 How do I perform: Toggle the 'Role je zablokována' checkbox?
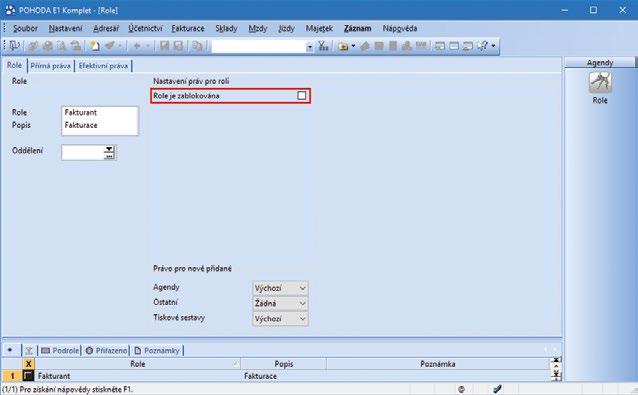click(302, 96)
